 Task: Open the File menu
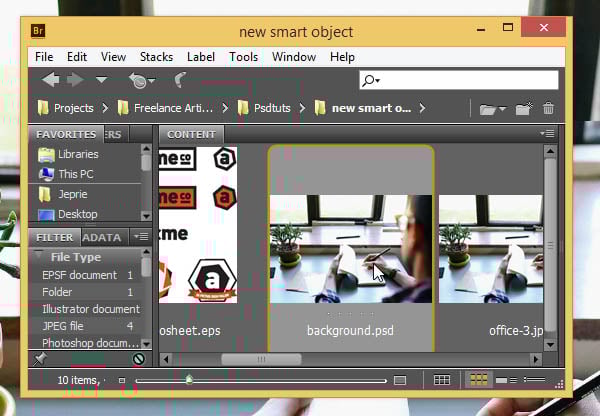(44, 57)
